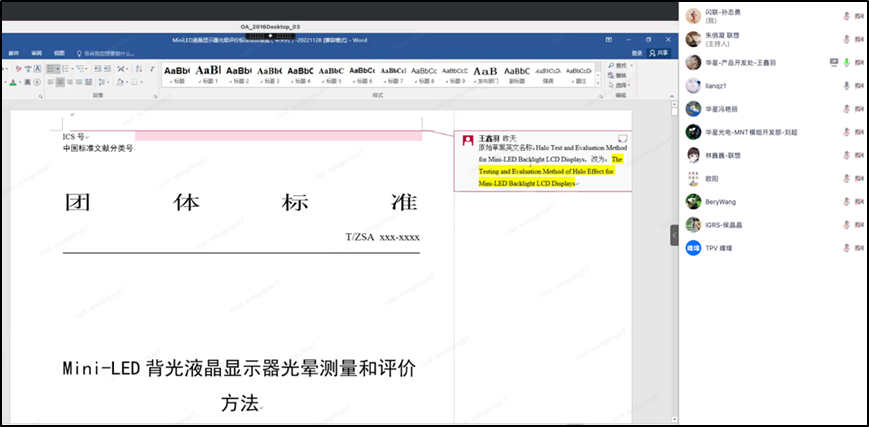Click the 替换 replace button
Viewport: 869px width, 427px height.
click(x=617, y=75)
